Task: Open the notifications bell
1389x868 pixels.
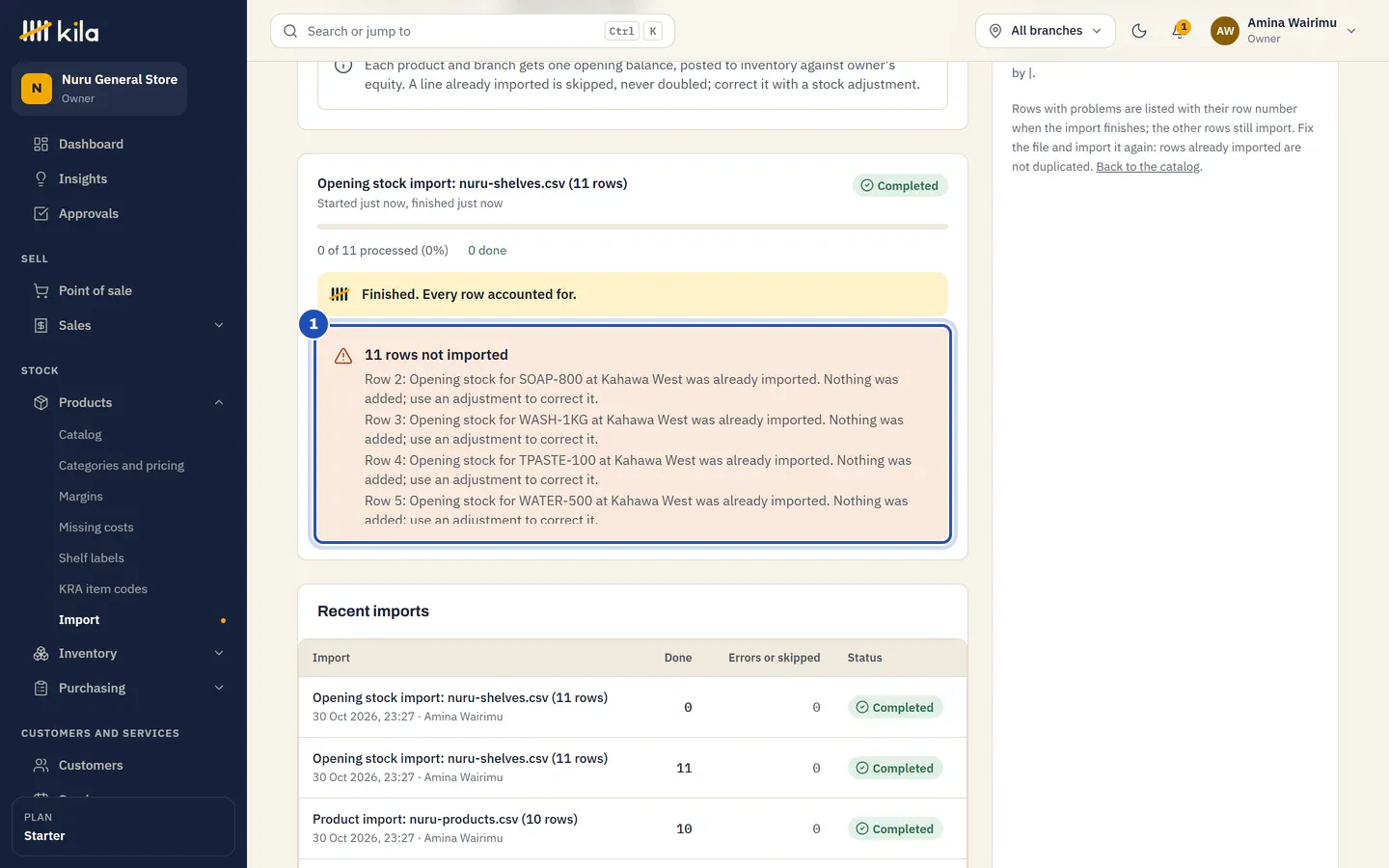Action: (x=1179, y=31)
